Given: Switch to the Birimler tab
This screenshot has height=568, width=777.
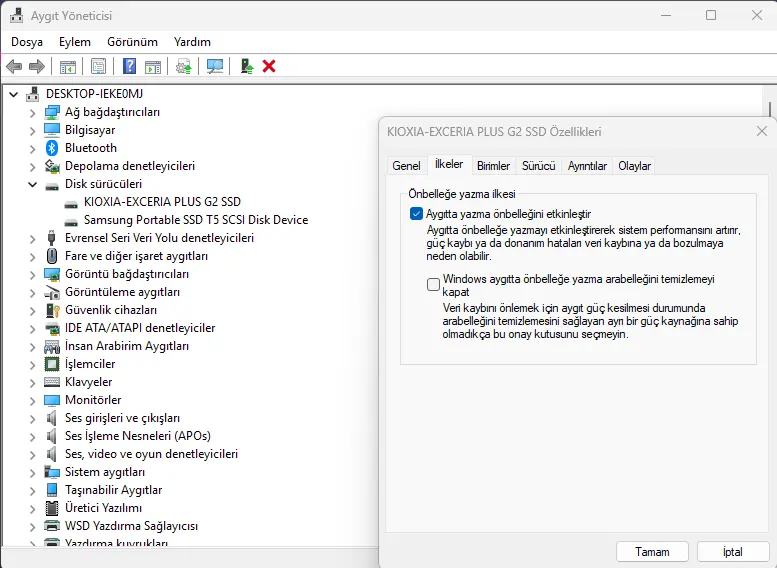Looking at the screenshot, I should pyautogui.click(x=493, y=166).
